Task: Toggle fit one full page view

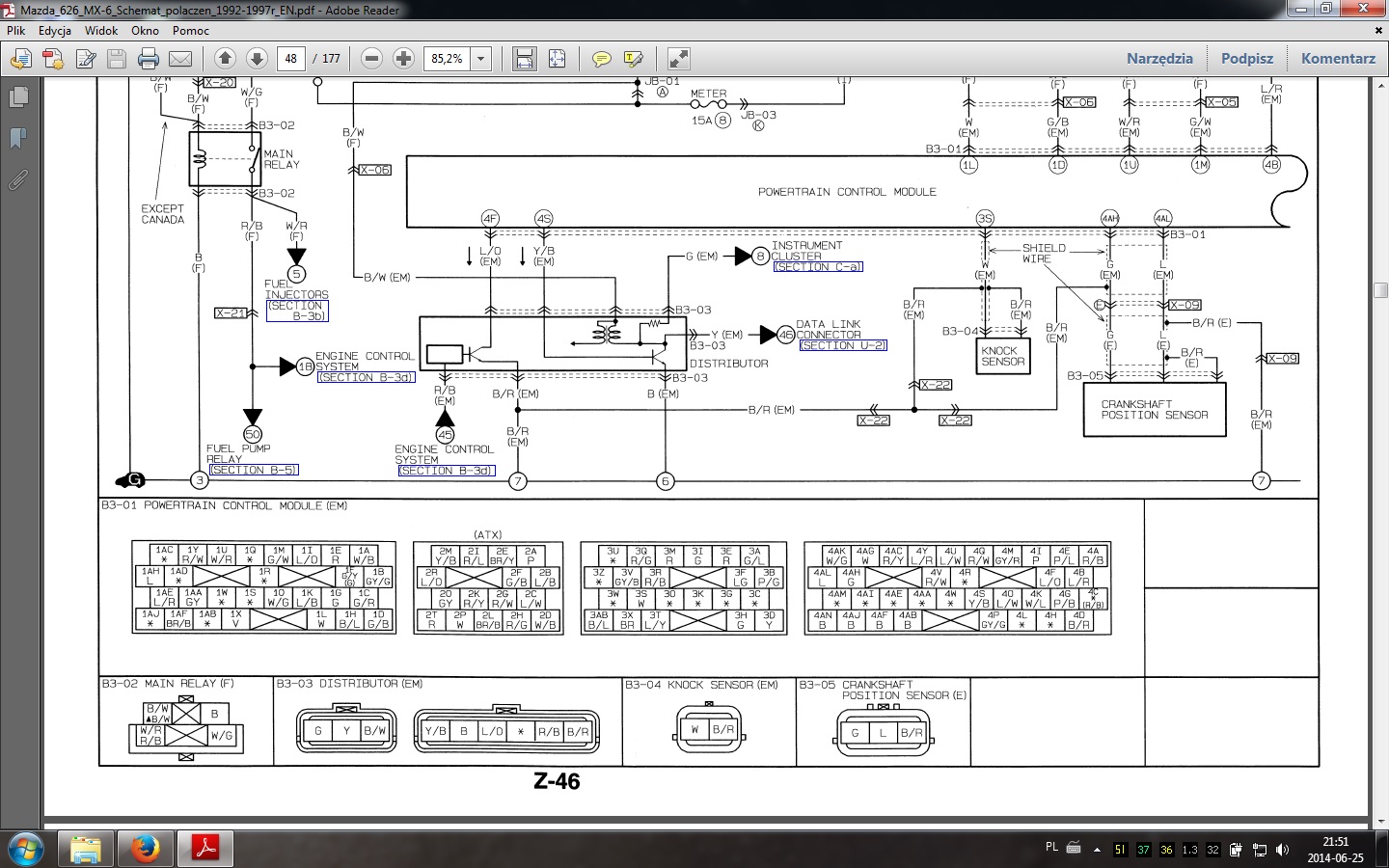Action: pyautogui.click(x=557, y=59)
